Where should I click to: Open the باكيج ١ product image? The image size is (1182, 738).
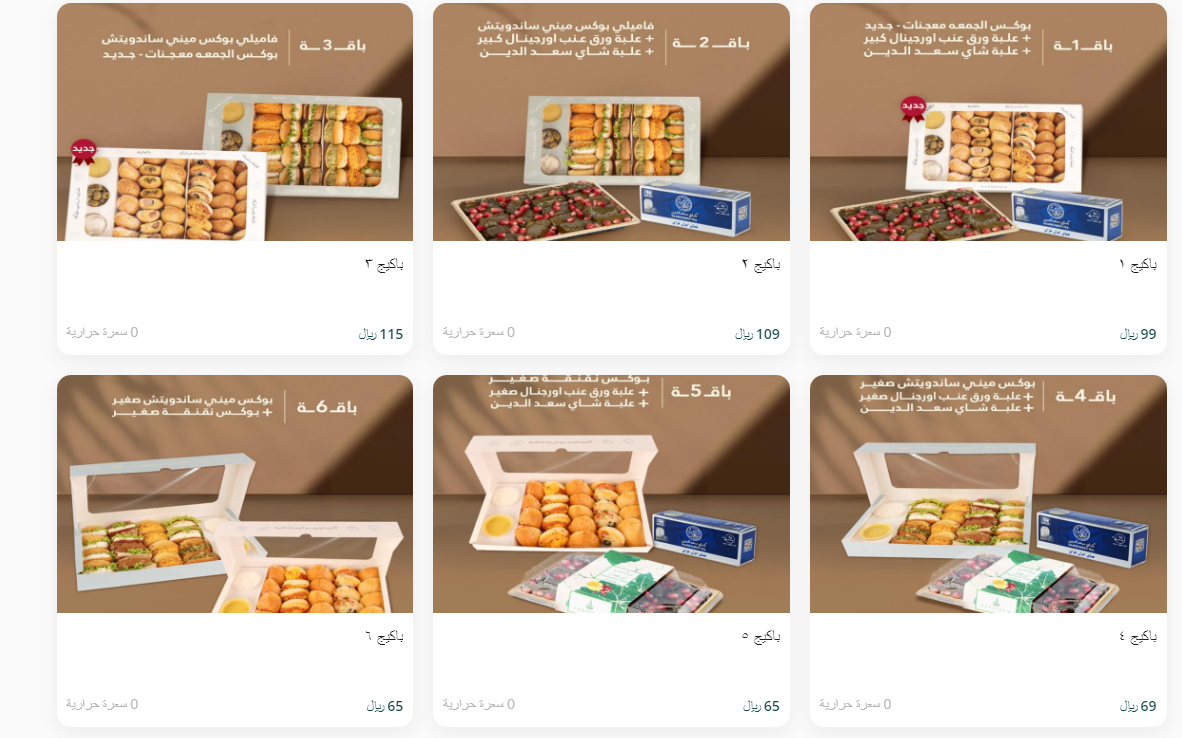(x=988, y=122)
